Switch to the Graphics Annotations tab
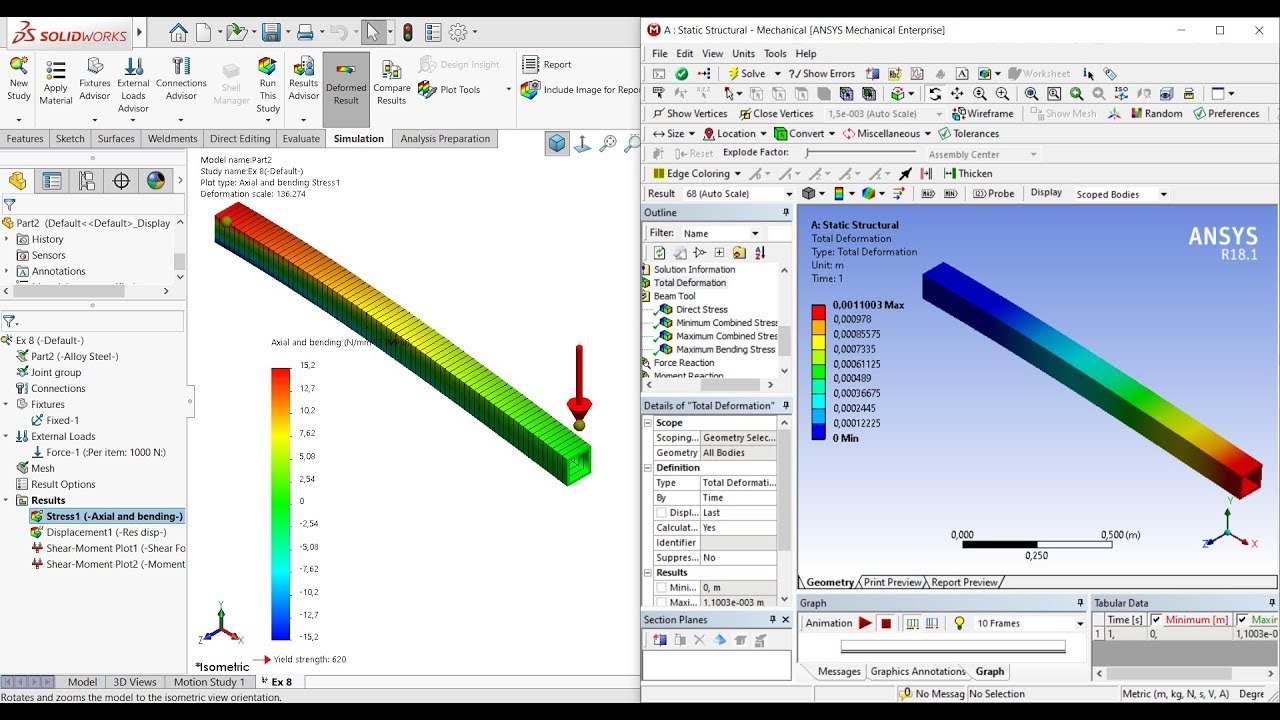The height and width of the screenshot is (720, 1280). coord(918,671)
